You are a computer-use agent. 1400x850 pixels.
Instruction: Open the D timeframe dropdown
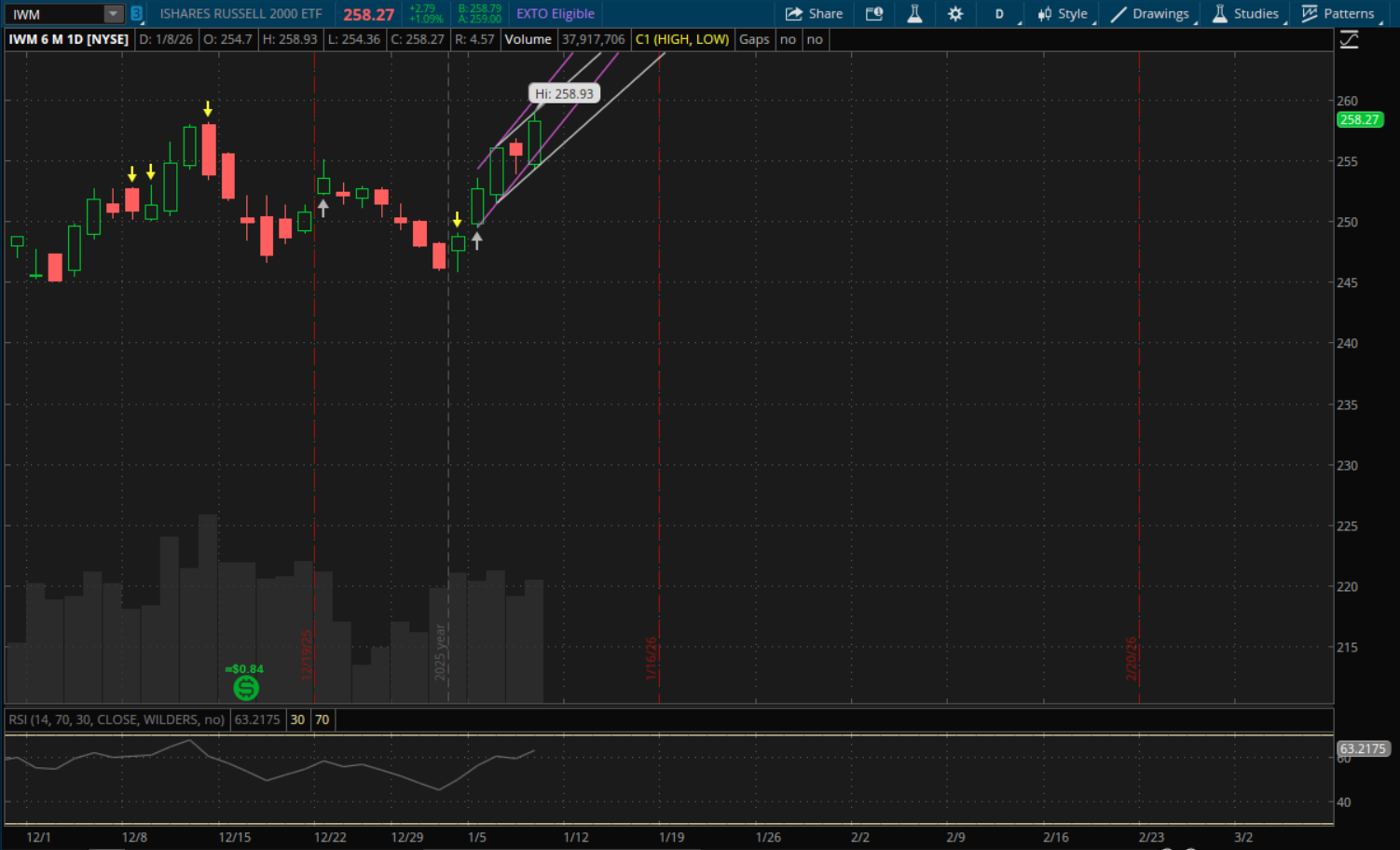(x=999, y=14)
